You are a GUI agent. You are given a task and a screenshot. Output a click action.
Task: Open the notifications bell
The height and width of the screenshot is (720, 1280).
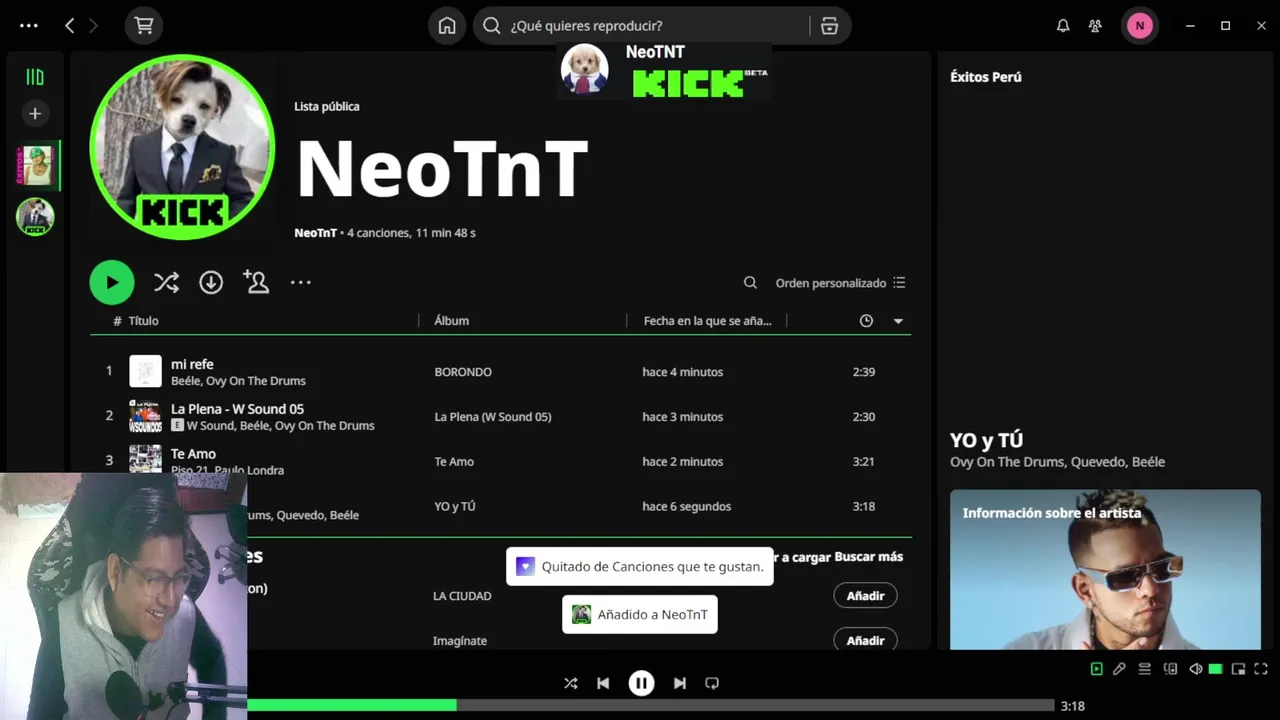1063,26
